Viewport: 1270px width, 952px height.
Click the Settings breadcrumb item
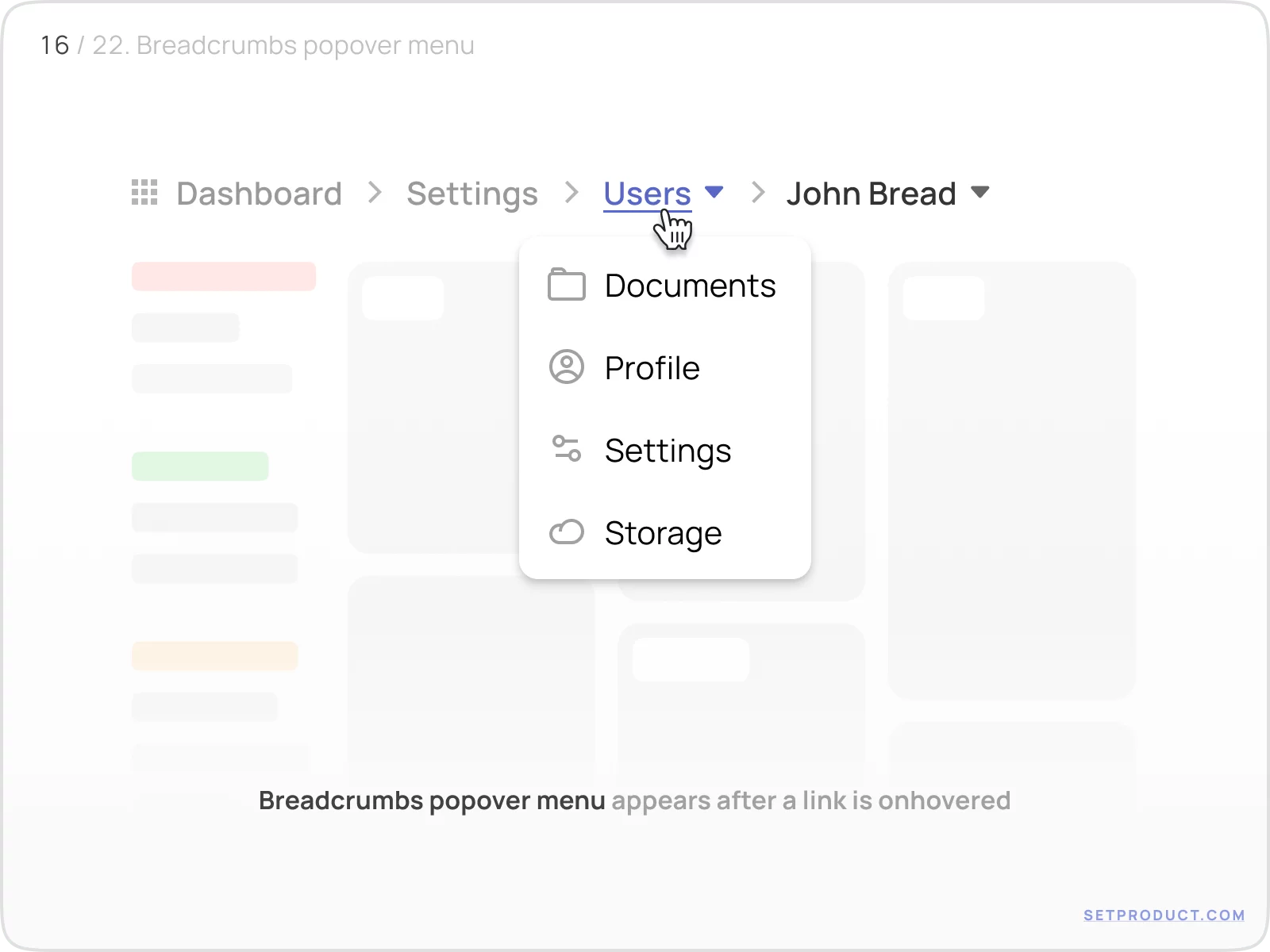[x=471, y=193]
